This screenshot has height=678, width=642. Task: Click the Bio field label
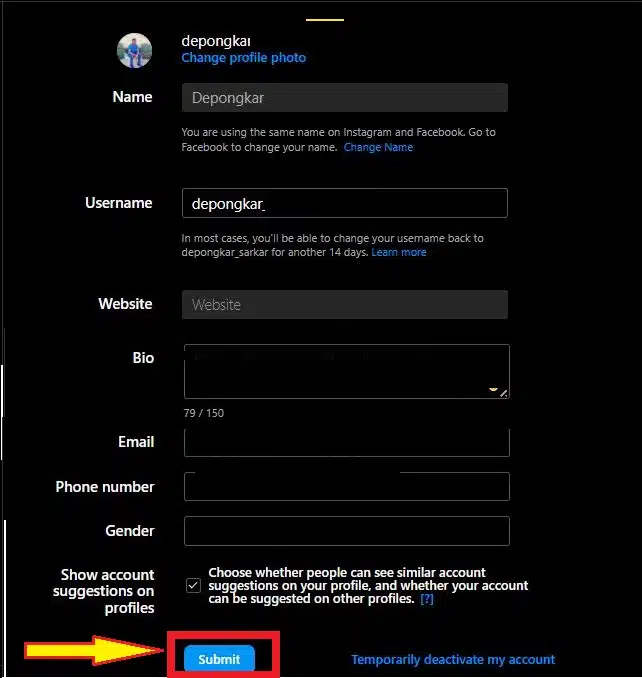pyautogui.click(x=142, y=357)
